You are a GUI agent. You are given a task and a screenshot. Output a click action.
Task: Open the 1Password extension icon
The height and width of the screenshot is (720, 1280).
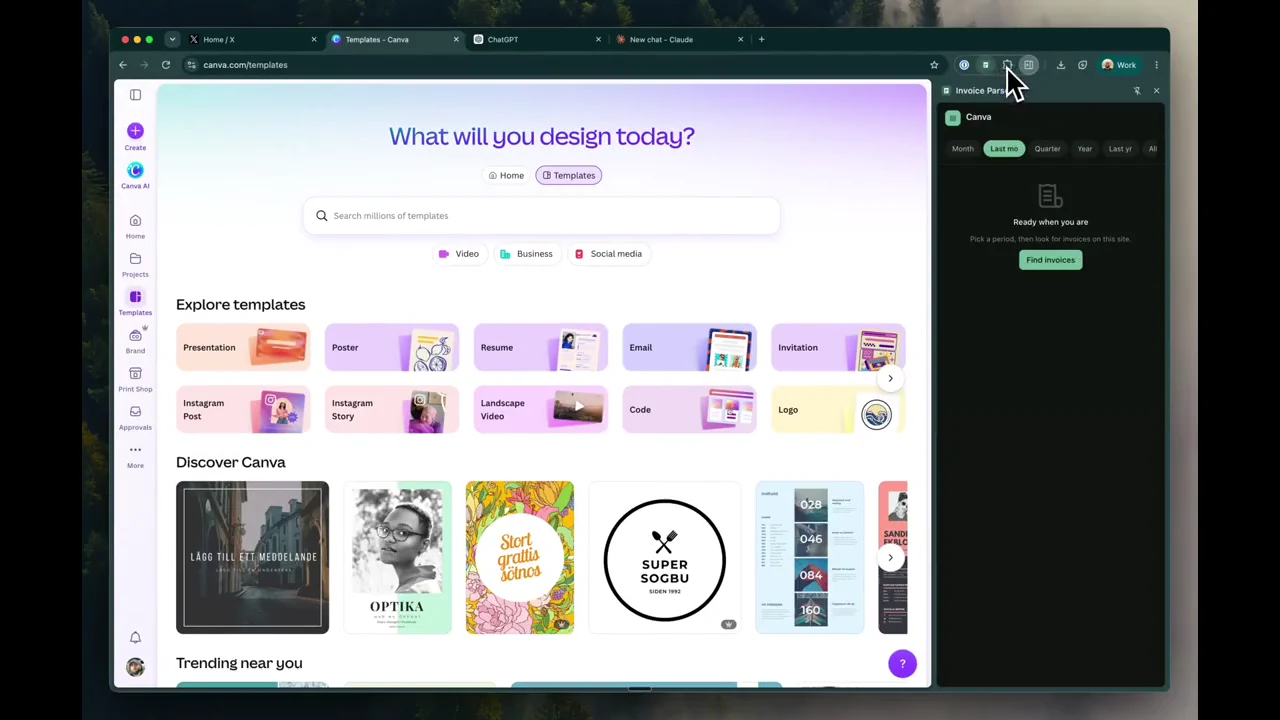pos(964,65)
